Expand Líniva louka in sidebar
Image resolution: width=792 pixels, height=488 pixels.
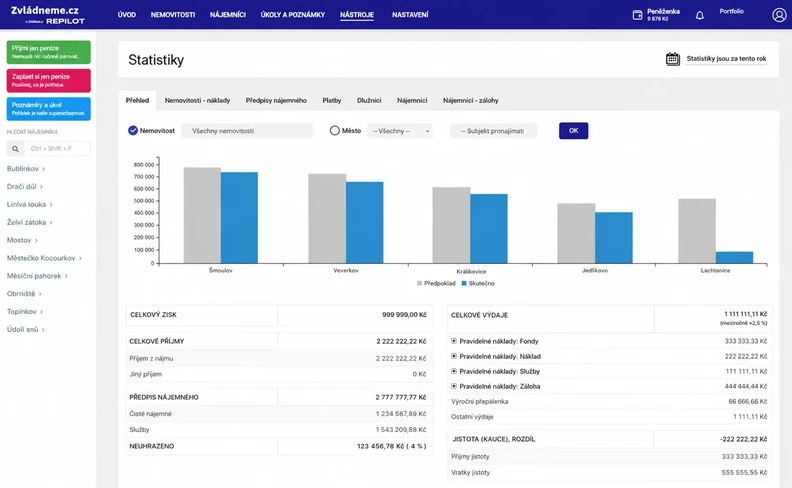(x=29, y=205)
